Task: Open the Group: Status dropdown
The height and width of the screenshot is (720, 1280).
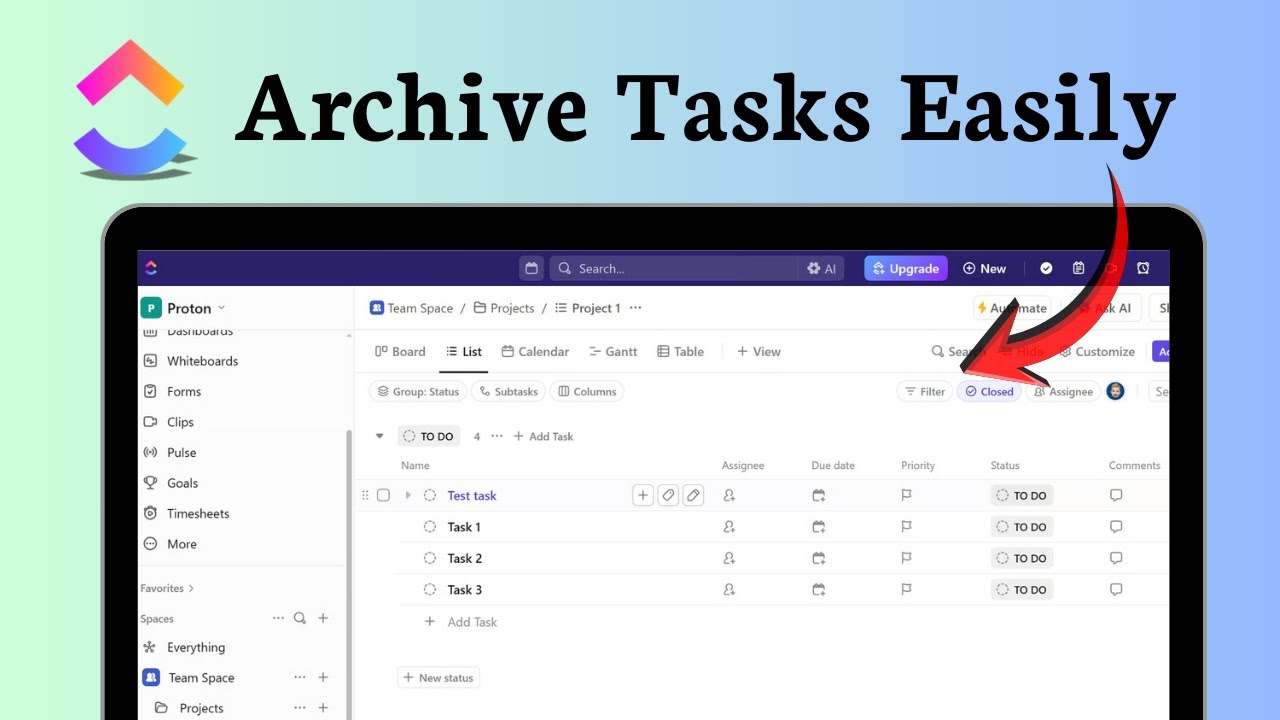Action: click(417, 392)
